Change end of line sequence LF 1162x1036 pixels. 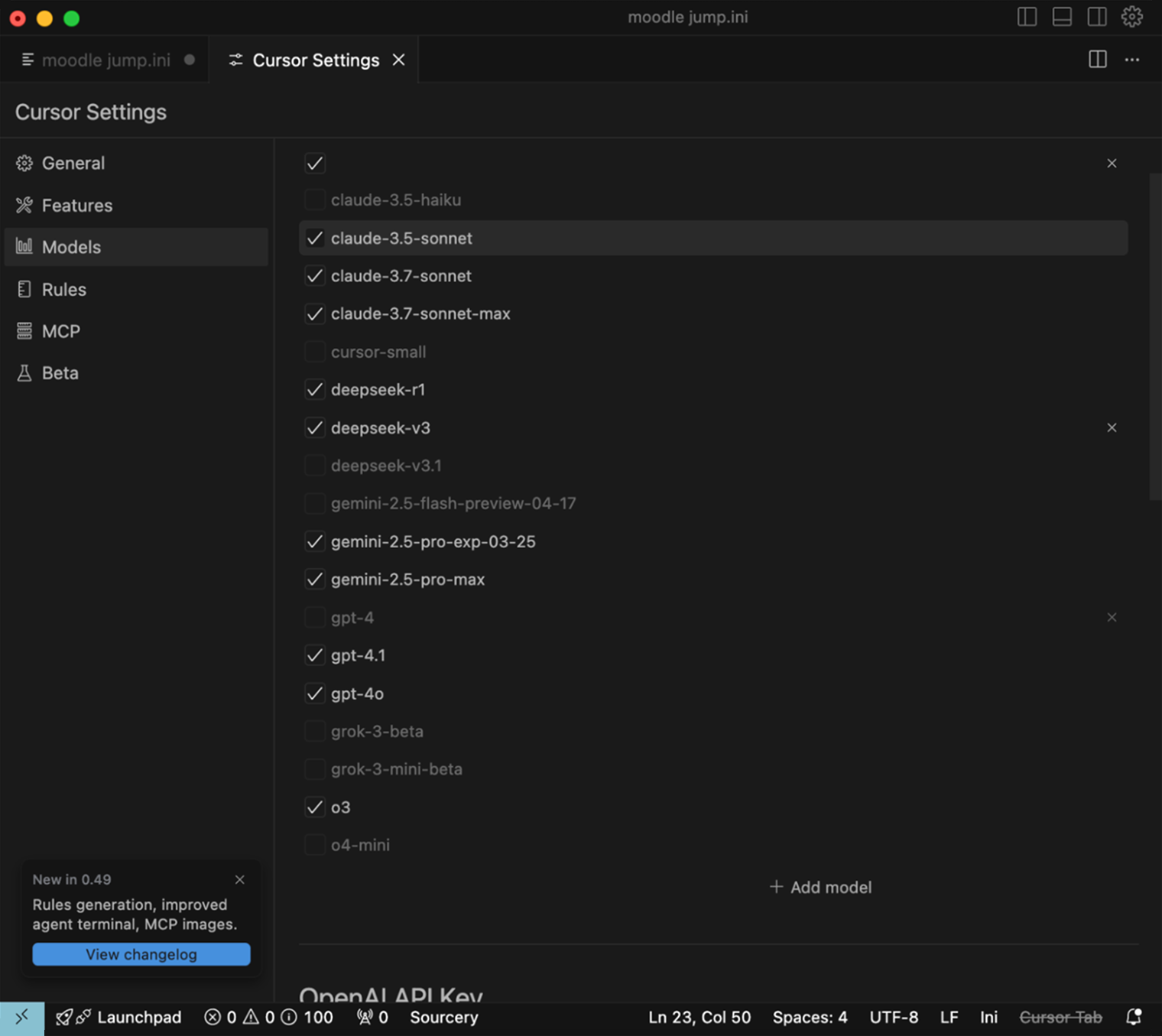click(x=949, y=1018)
